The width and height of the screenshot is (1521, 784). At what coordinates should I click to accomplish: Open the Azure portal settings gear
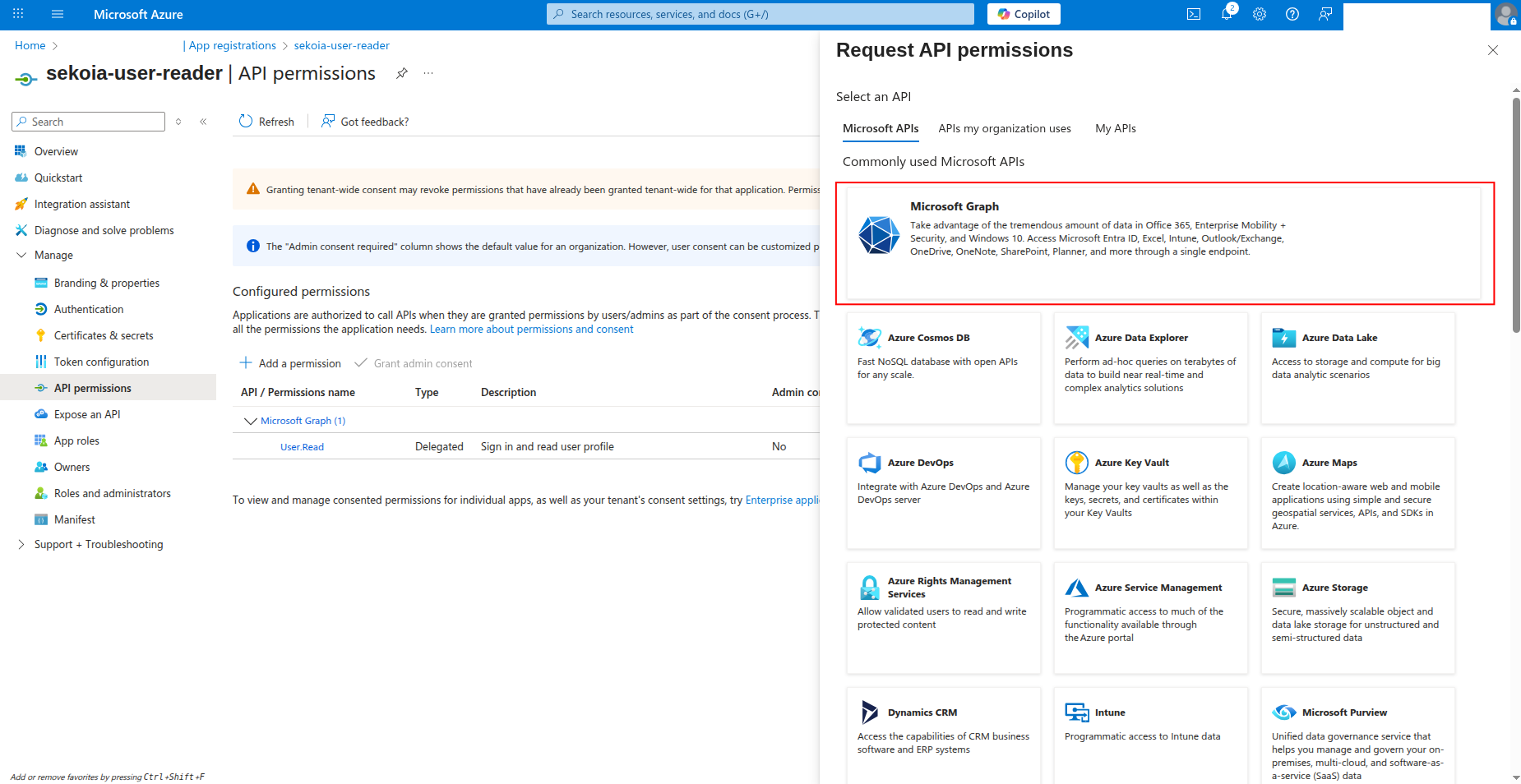coord(1259,14)
